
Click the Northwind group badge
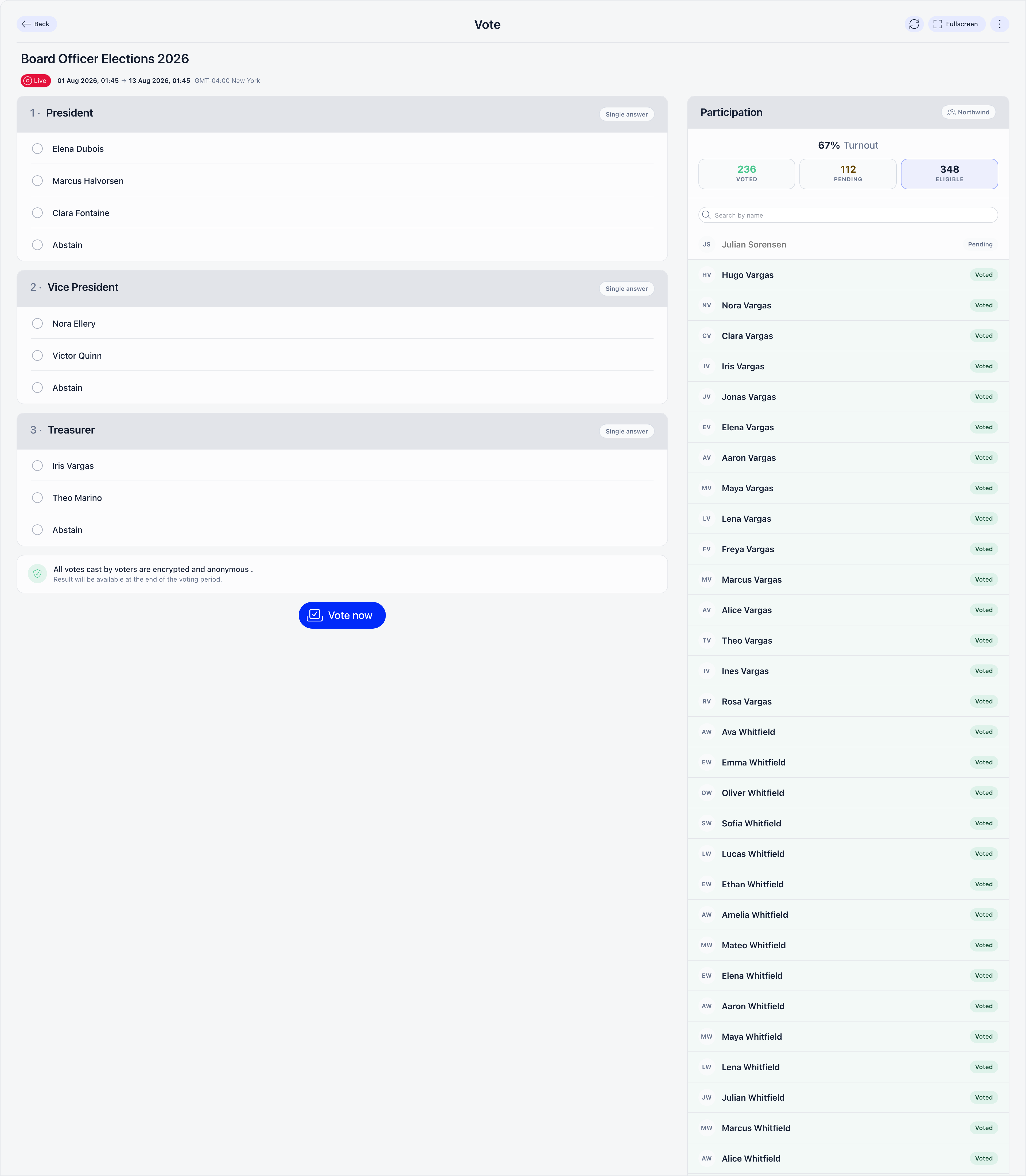click(x=968, y=112)
